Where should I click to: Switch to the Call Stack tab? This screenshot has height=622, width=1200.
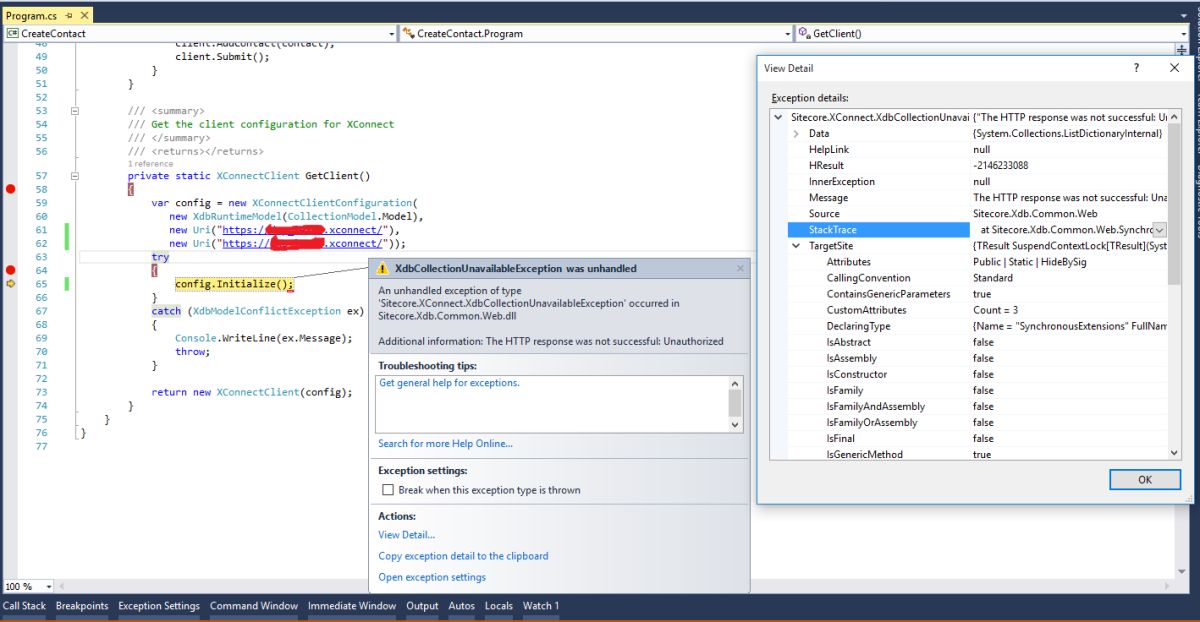[x=24, y=606]
